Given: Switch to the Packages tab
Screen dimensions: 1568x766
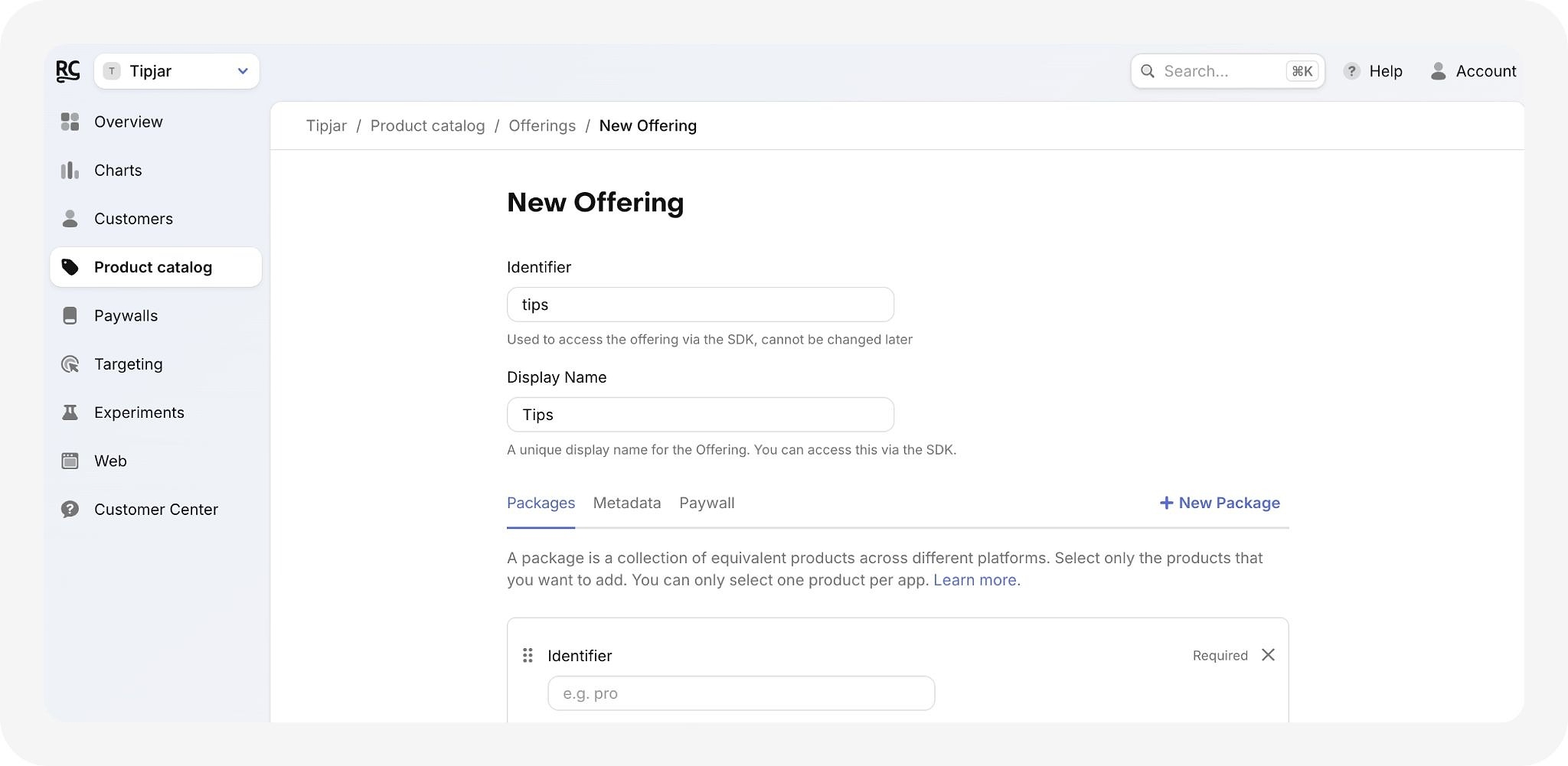Looking at the screenshot, I should point(541,503).
